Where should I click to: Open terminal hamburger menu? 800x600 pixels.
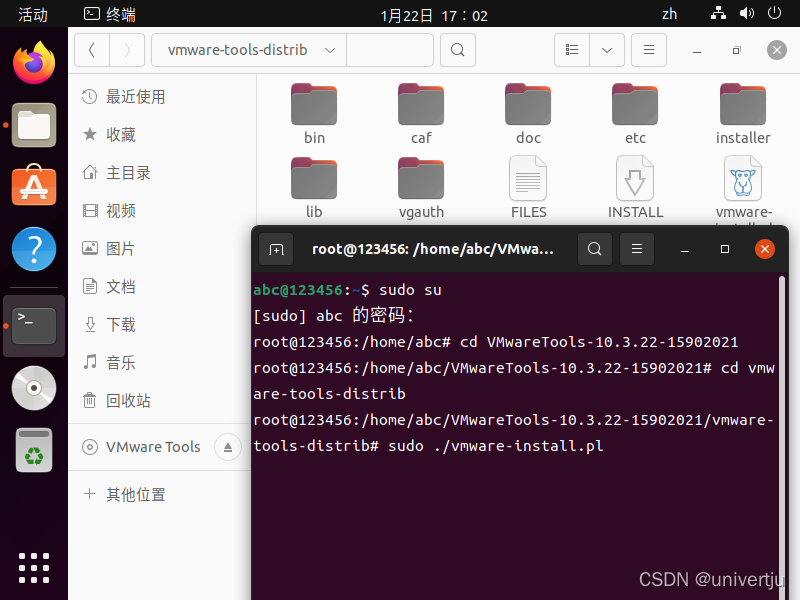637,249
